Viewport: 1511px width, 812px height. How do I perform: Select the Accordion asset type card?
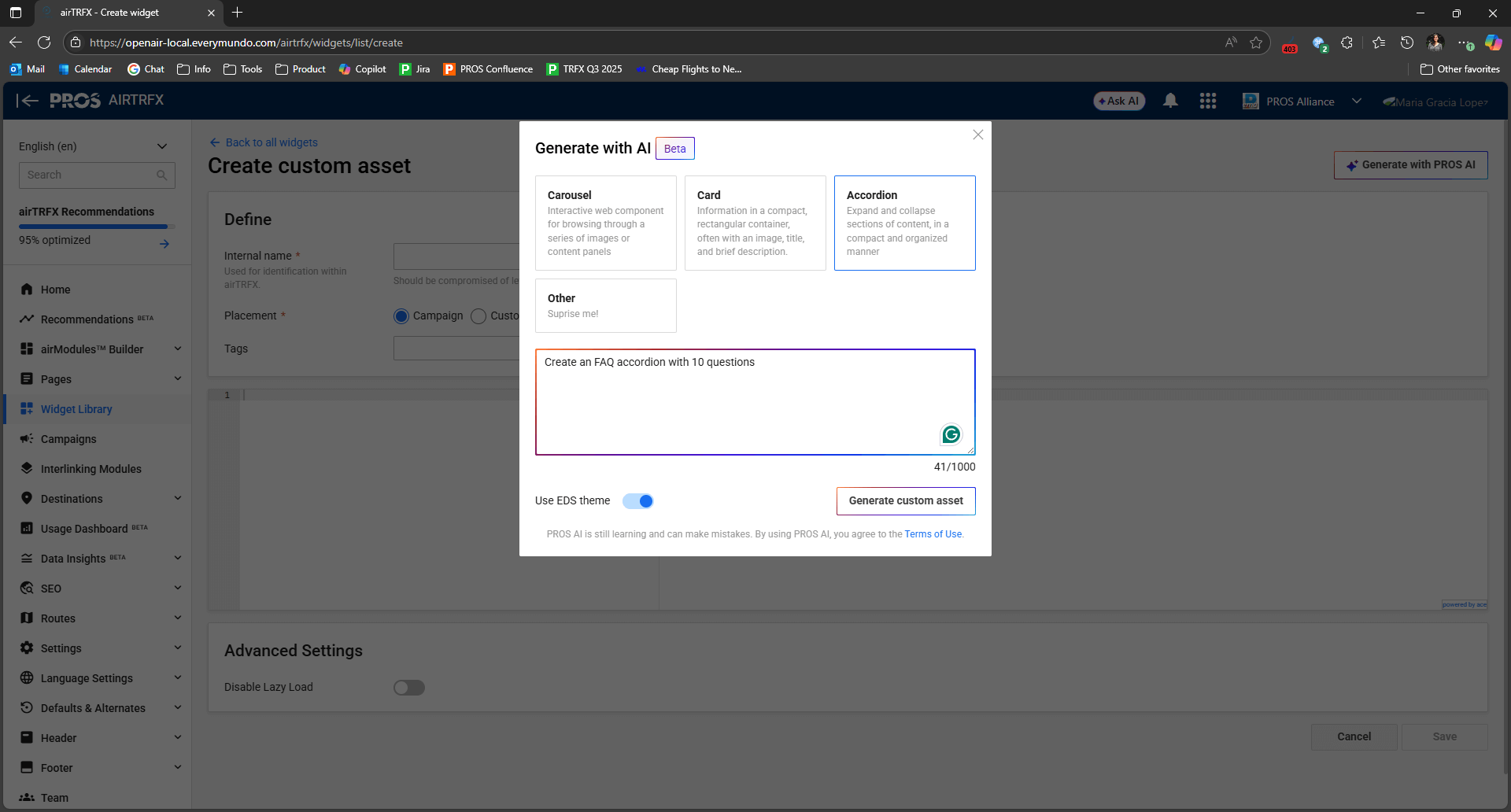click(x=904, y=223)
